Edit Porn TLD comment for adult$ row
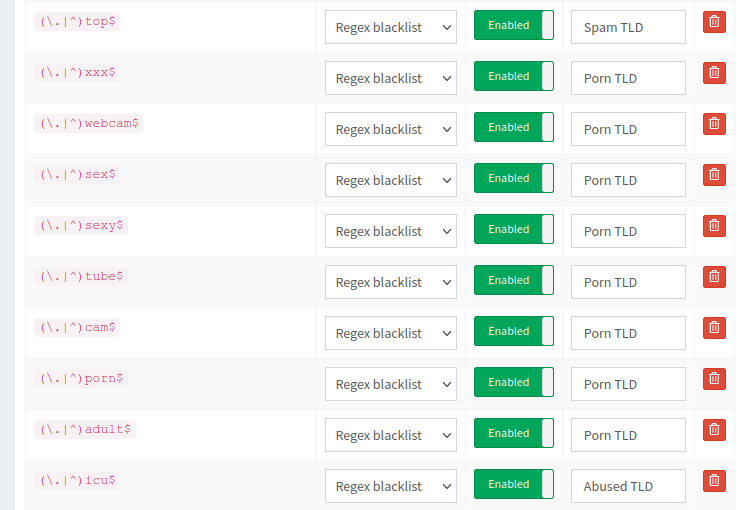 tap(628, 436)
